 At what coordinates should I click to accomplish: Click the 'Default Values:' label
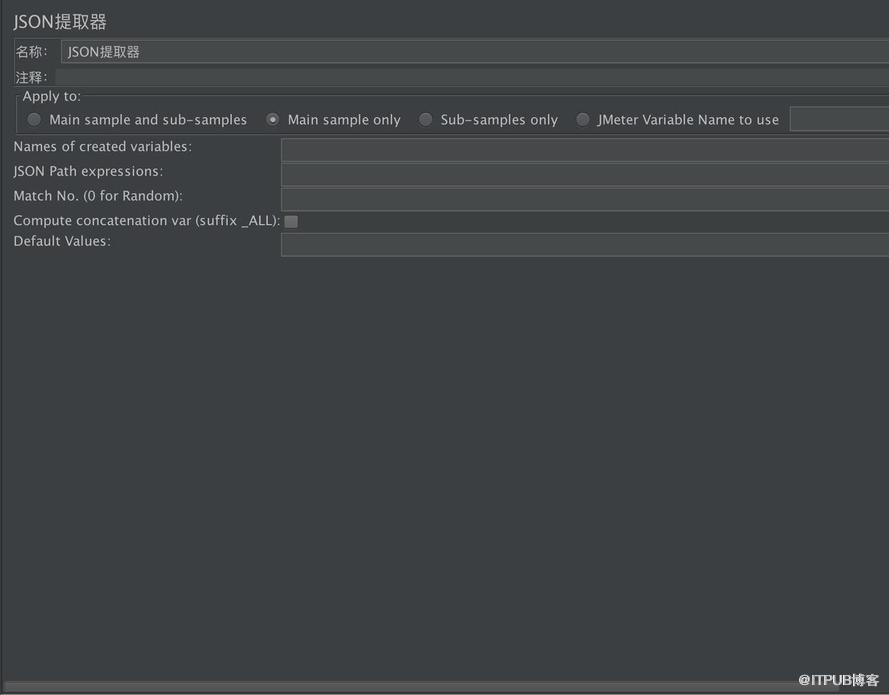point(62,241)
